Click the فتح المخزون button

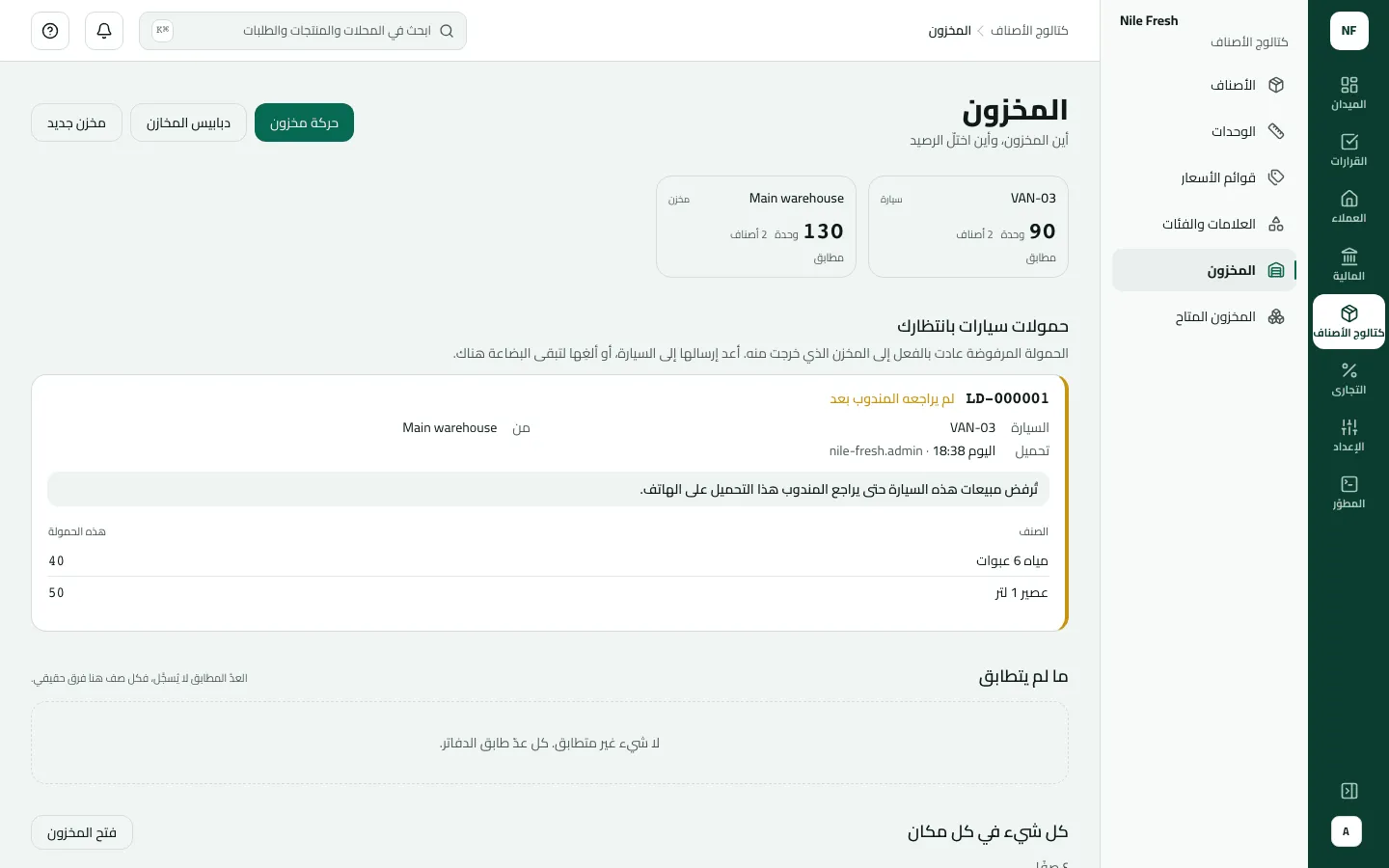tap(82, 832)
